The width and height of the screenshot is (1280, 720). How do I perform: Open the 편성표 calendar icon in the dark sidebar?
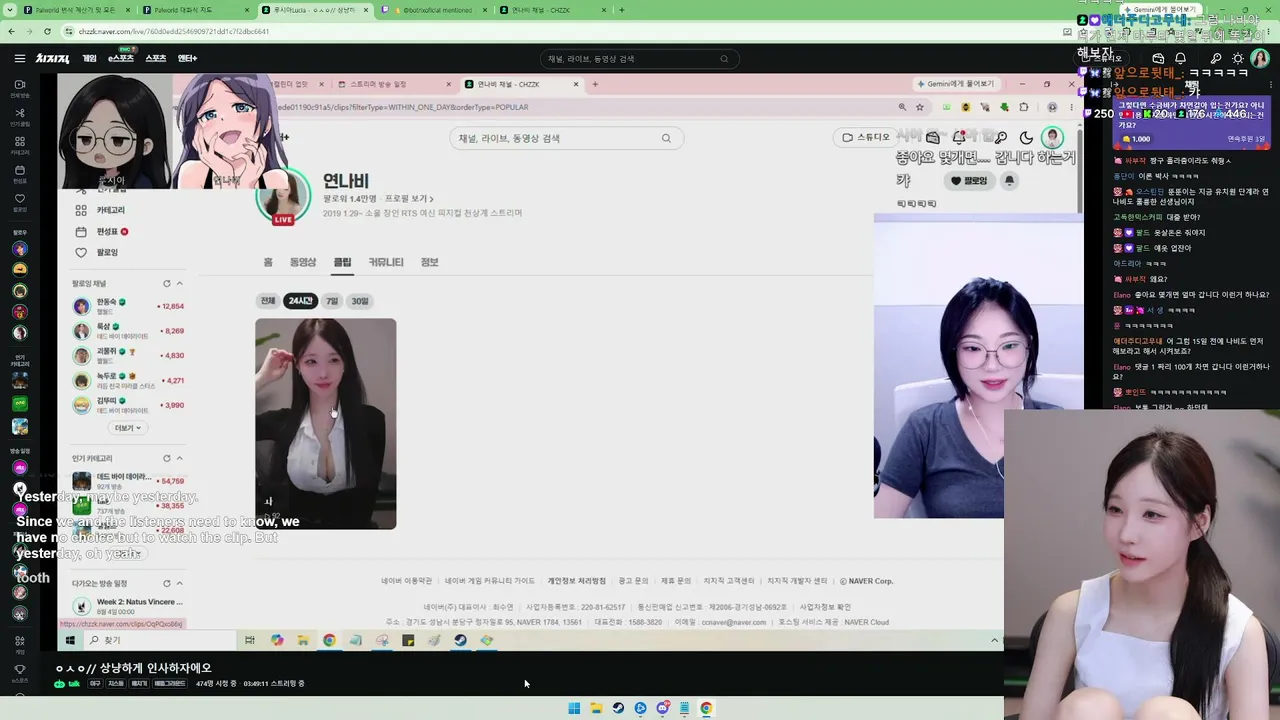(20, 172)
